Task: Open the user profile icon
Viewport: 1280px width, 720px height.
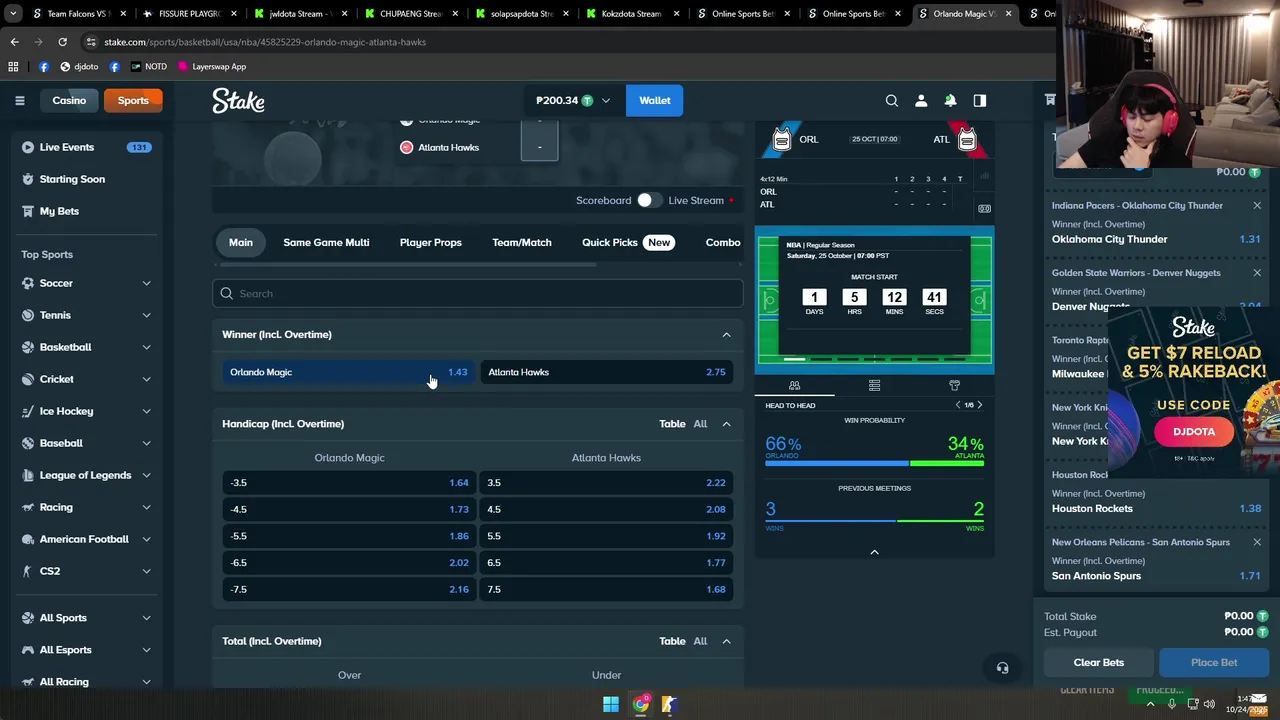Action: [921, 100]
